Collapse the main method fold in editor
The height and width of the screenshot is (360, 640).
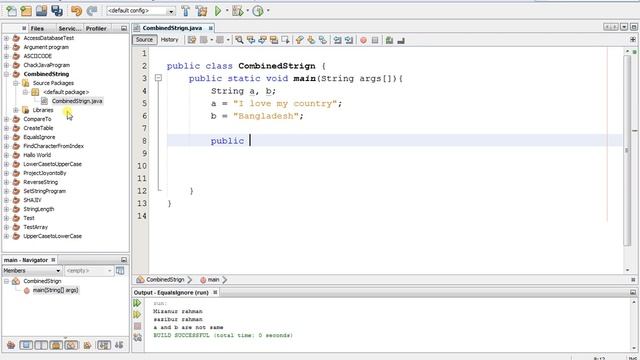158,78
